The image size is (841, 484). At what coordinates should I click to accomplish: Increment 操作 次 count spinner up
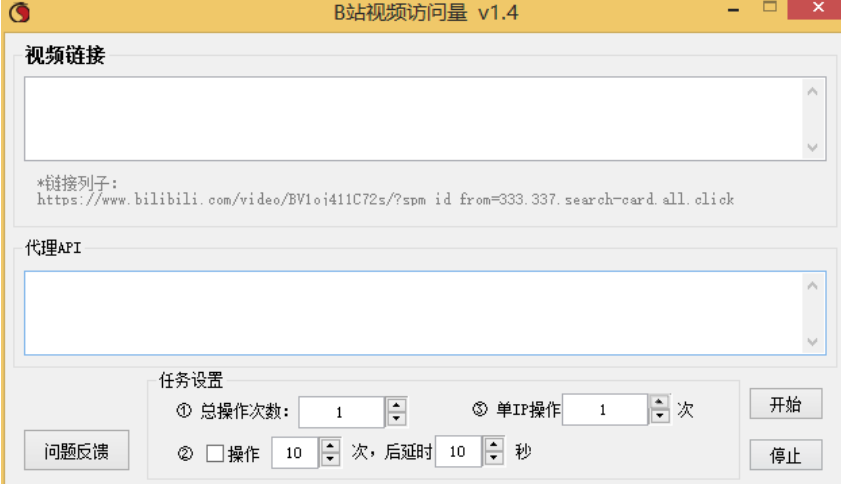tap(331, 446)
